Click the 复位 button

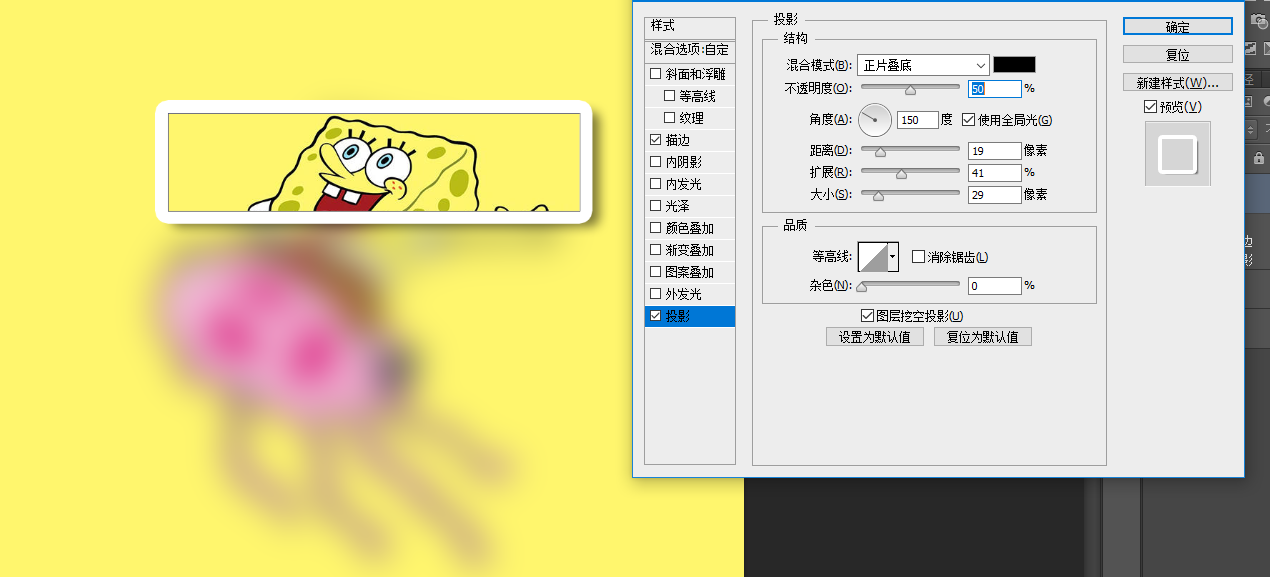1177,54
